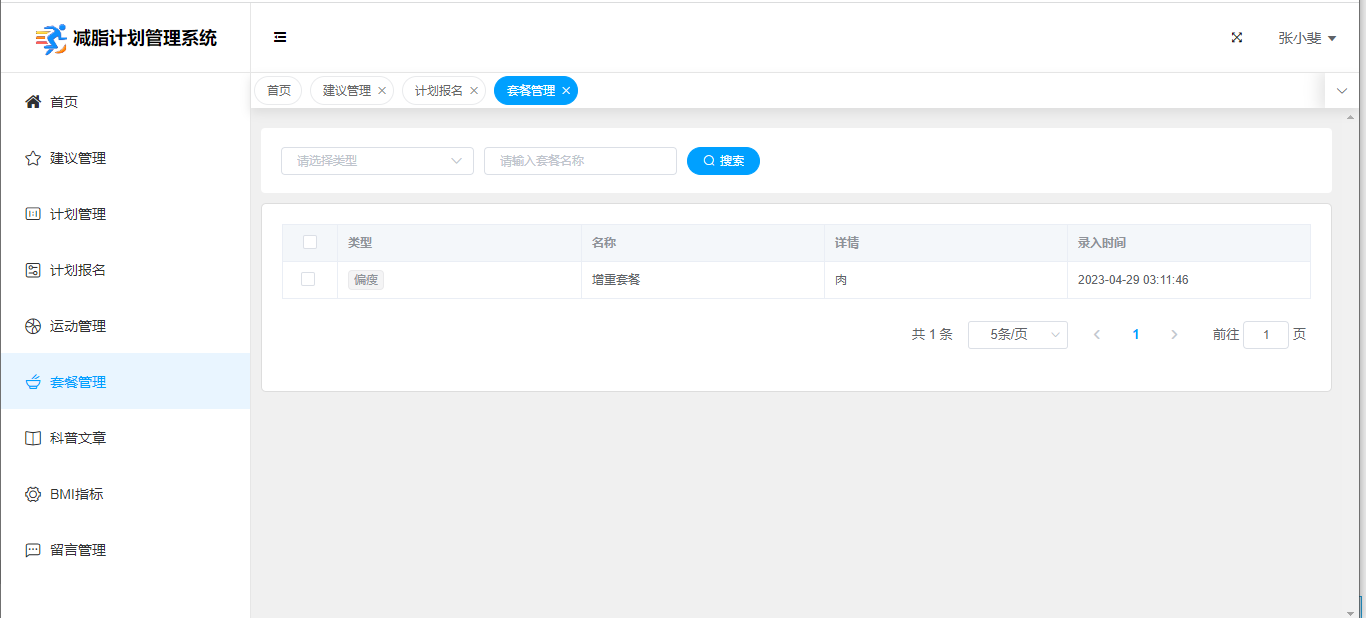Open 首页 in the sidebar

tap(125, 101)
